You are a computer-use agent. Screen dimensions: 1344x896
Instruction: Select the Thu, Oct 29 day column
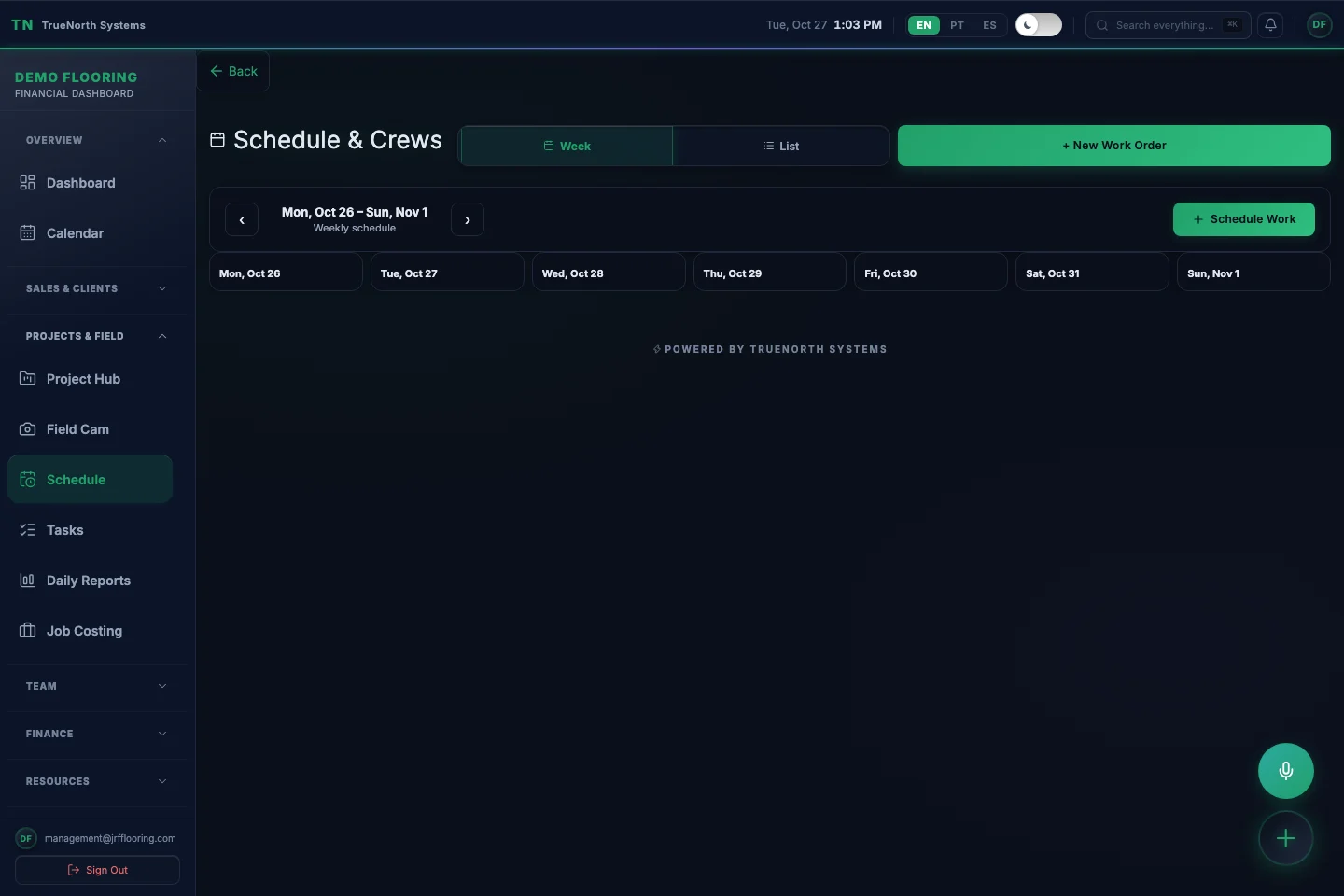pyautogui.click(x=770, y=273)
